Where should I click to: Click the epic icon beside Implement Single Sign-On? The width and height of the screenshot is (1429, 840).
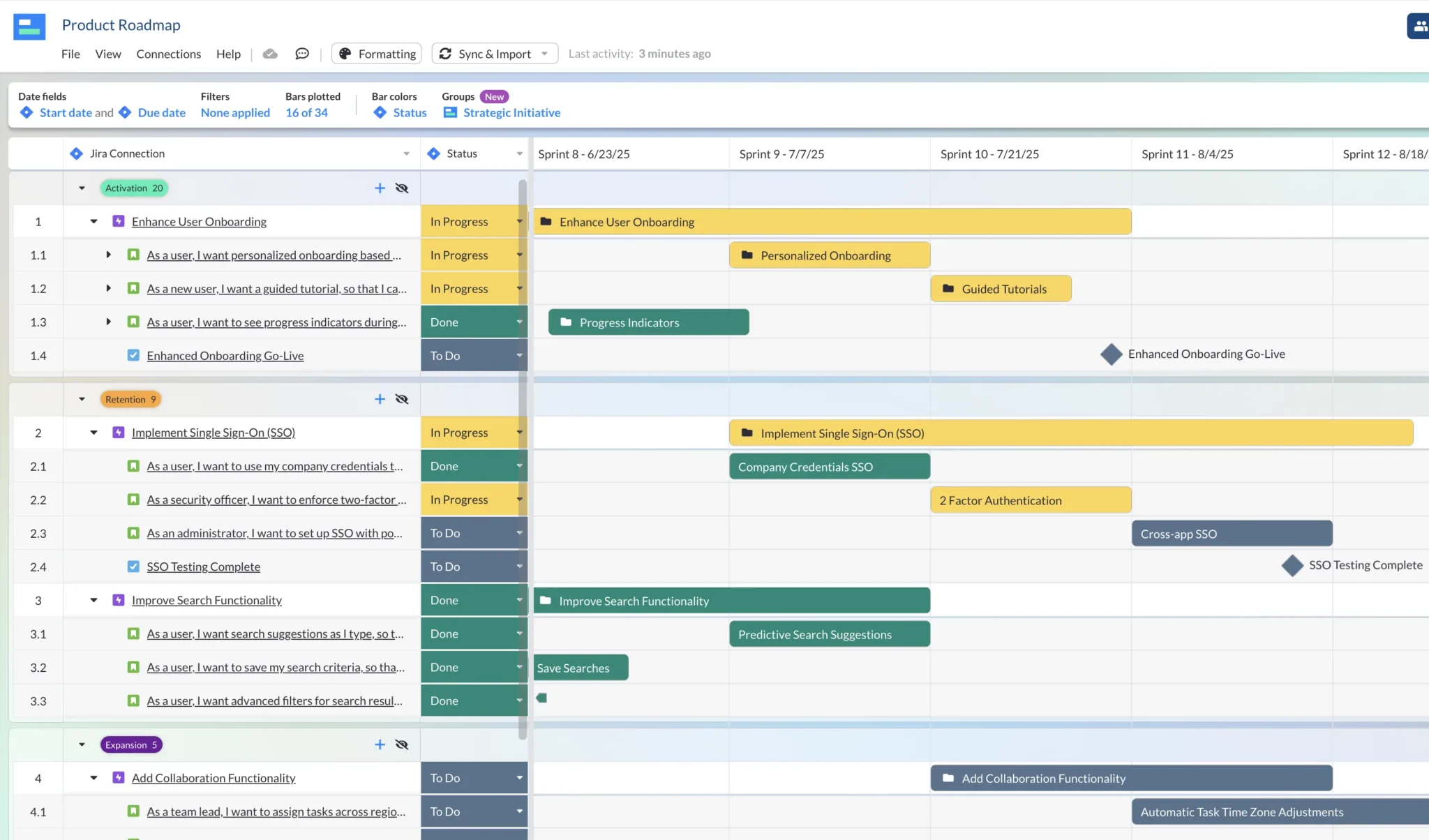[119, 433]
